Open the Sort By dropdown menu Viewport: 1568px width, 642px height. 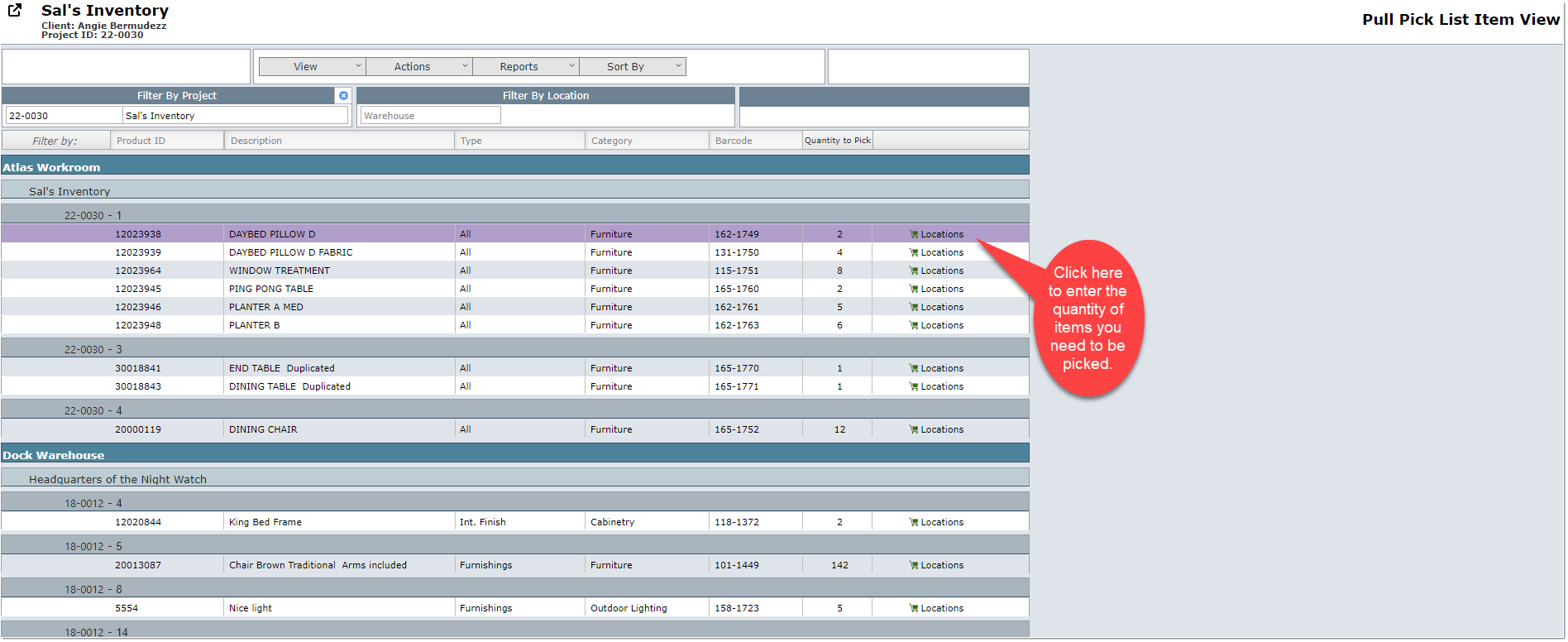pos(633,67)
